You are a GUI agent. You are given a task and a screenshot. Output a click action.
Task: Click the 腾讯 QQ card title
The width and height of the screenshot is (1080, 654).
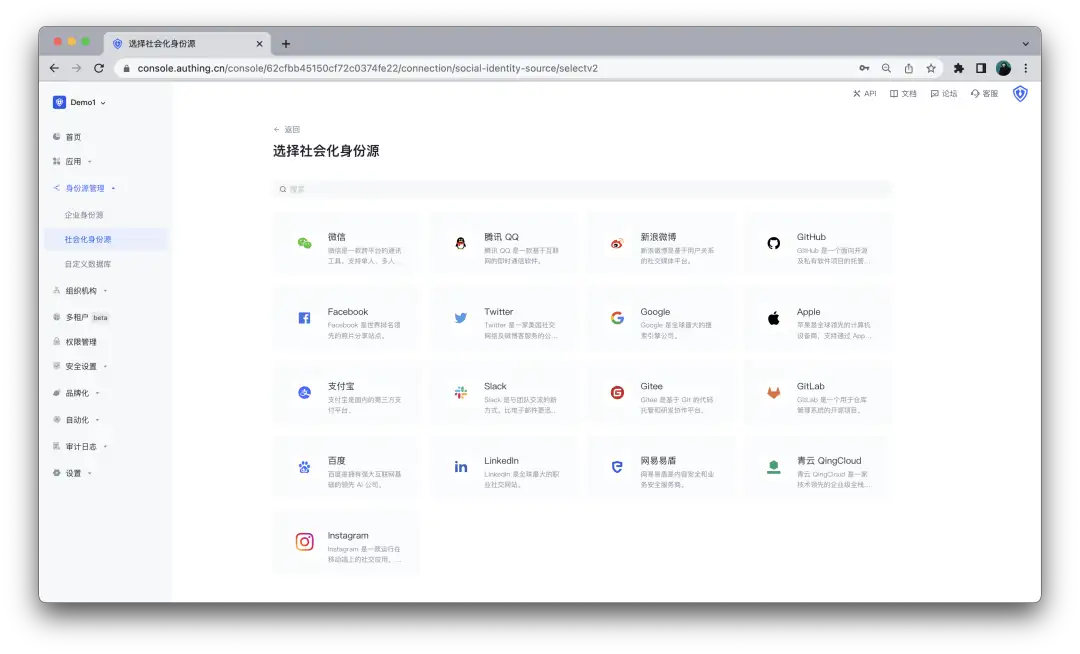pyautogui.click(x=501, y=237)
